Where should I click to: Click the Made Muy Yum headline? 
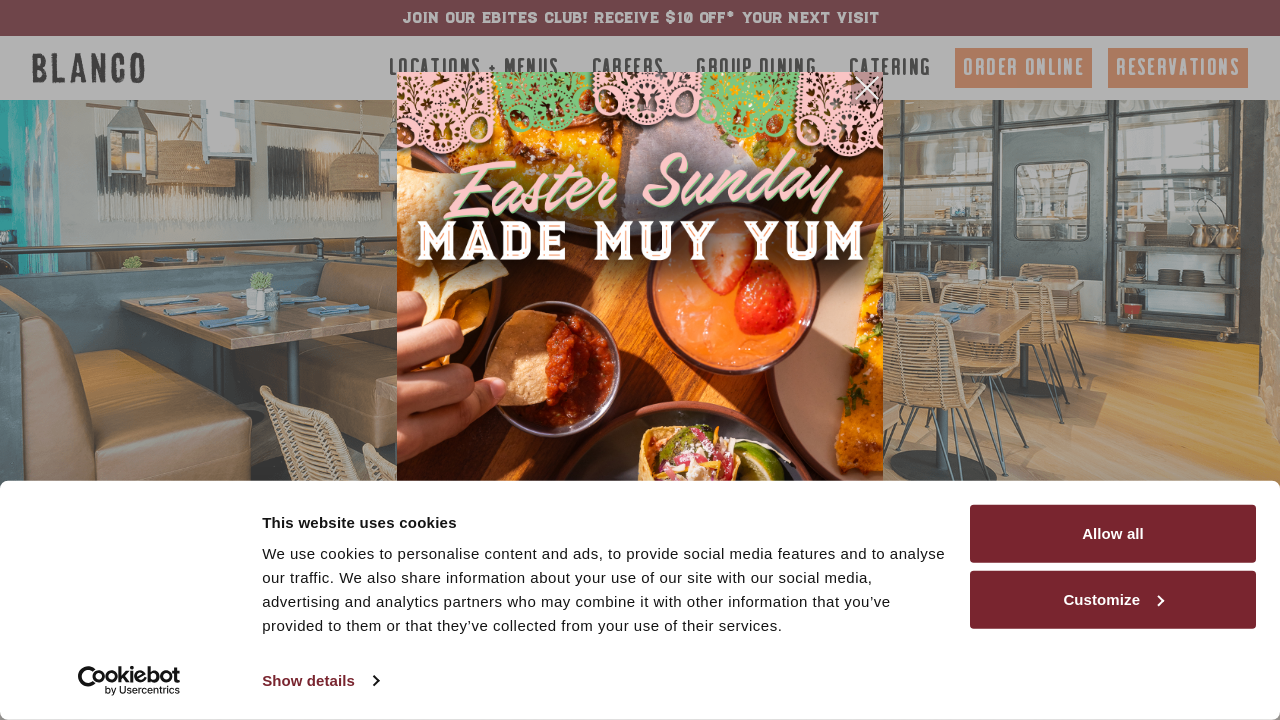coord(640,241)
